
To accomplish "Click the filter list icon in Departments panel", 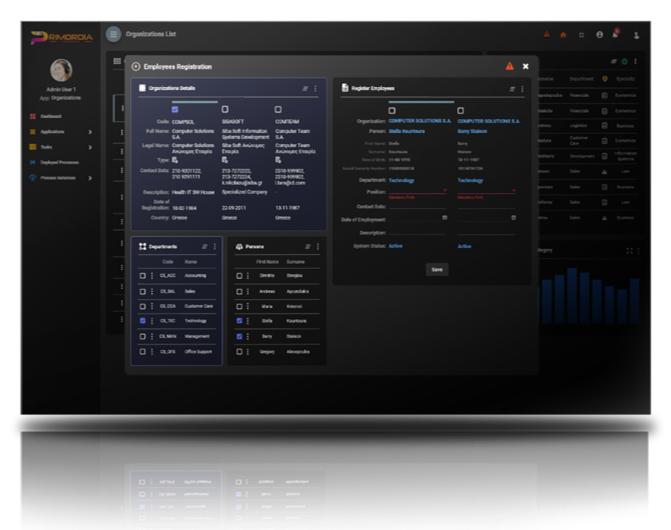I will pyautogui.click(x=204, y=246).
